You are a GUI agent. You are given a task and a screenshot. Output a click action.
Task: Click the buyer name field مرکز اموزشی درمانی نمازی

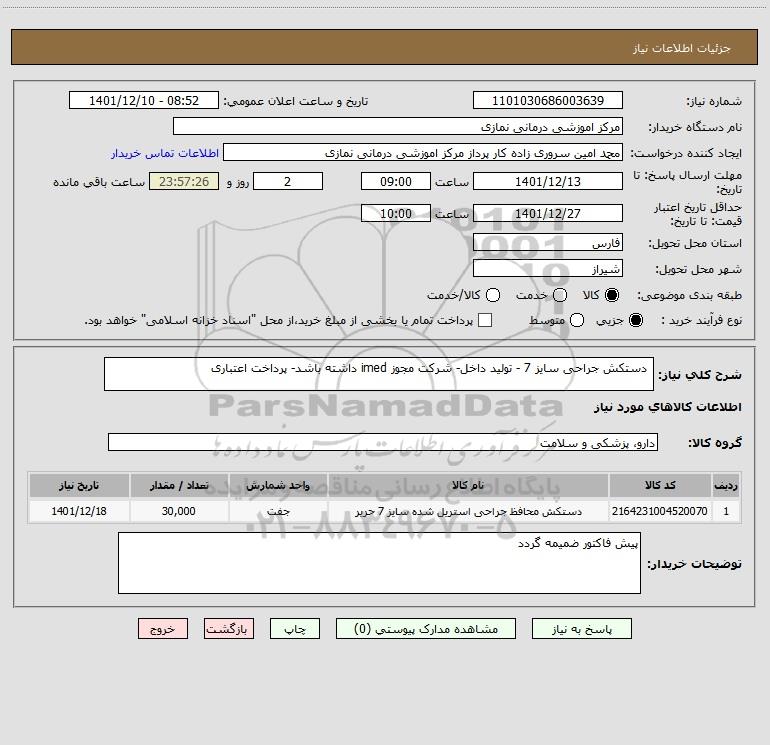tap(398, 126)
